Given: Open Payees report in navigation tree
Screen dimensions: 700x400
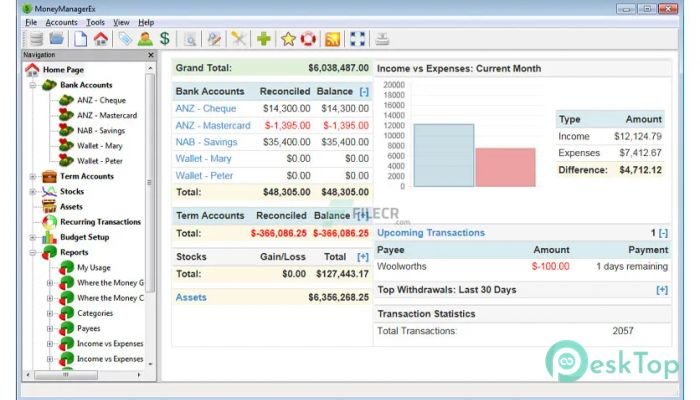Looking at the screenshot, I should click(88, 328).
